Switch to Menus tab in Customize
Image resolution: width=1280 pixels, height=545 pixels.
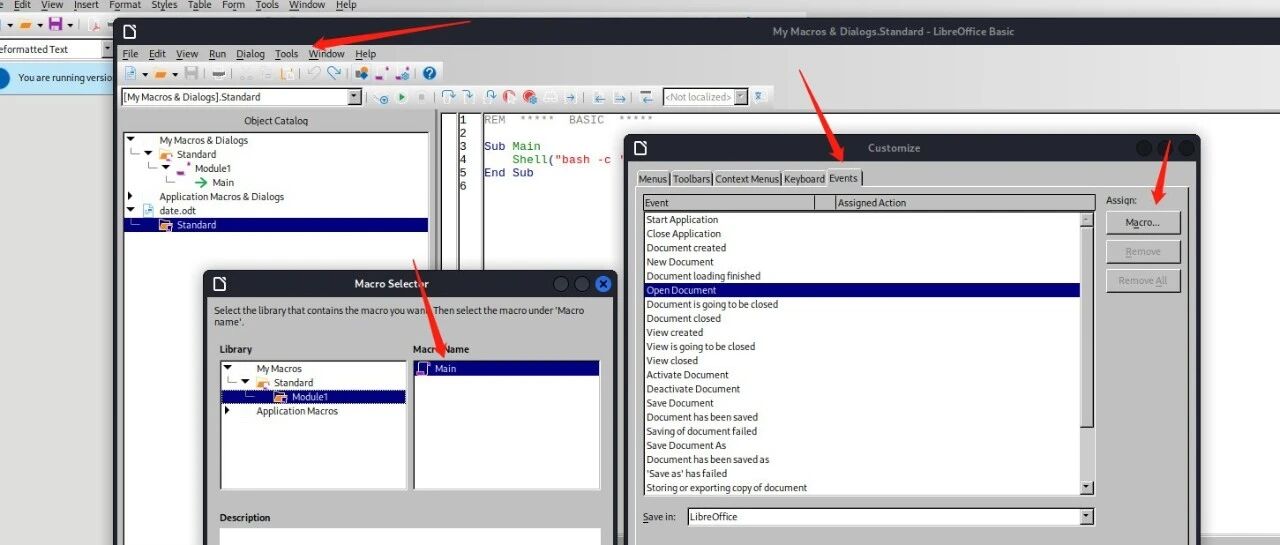(x=653, y=179)
